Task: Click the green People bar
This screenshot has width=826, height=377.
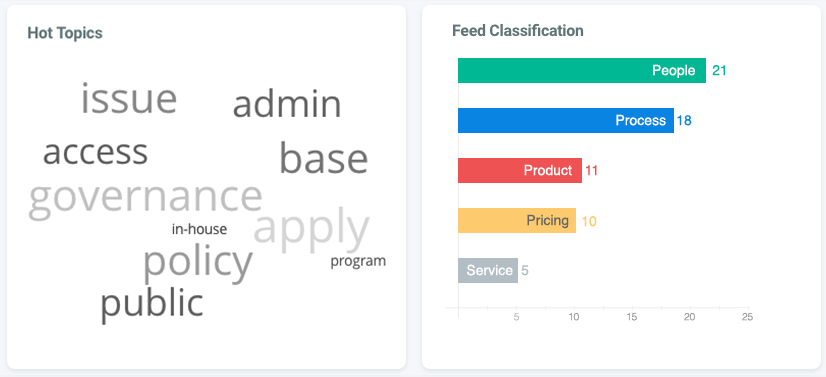Action: tap(582, 71)
